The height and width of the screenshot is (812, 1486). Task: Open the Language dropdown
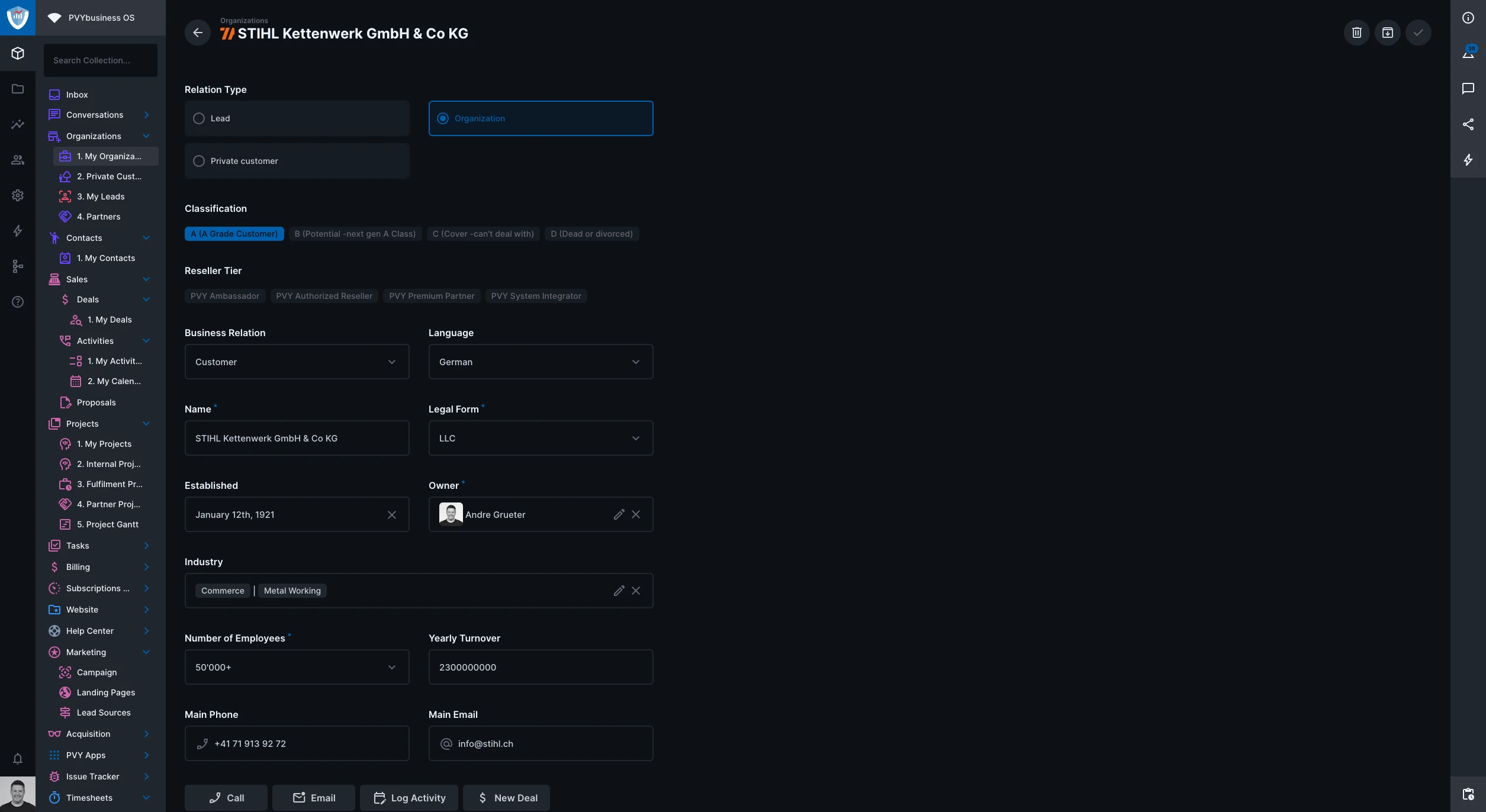(541, 362)
